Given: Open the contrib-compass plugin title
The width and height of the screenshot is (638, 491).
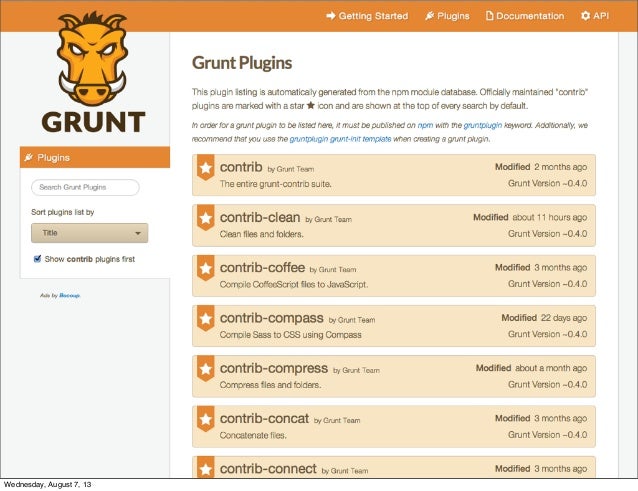Looking at the screenshot, I should (272, 318).
